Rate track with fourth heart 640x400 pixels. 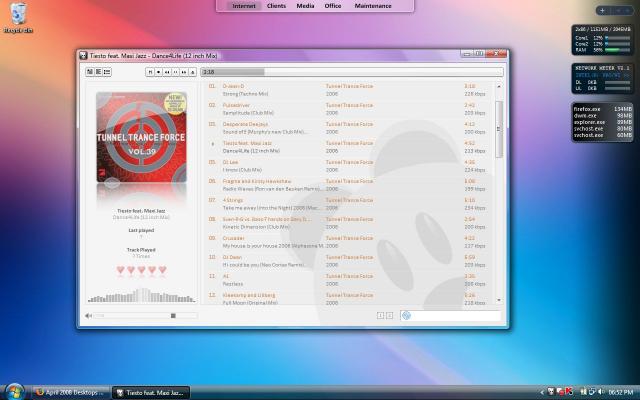tap(152, 270)
